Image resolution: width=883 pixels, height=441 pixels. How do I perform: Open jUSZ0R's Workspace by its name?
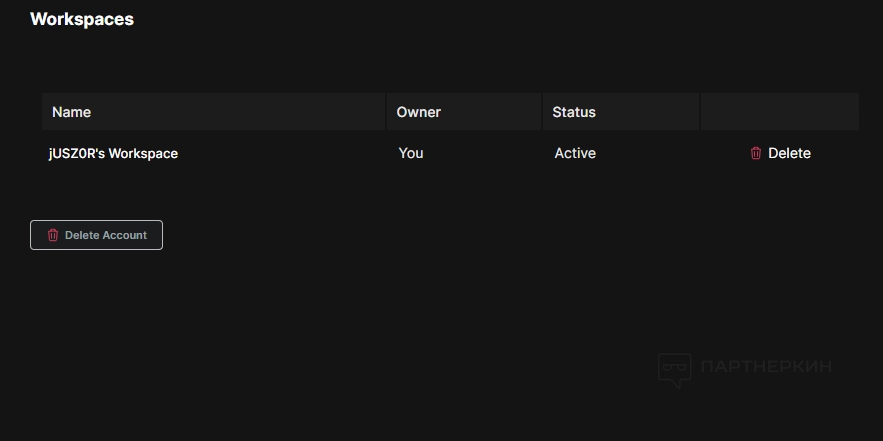coord(113,154)
